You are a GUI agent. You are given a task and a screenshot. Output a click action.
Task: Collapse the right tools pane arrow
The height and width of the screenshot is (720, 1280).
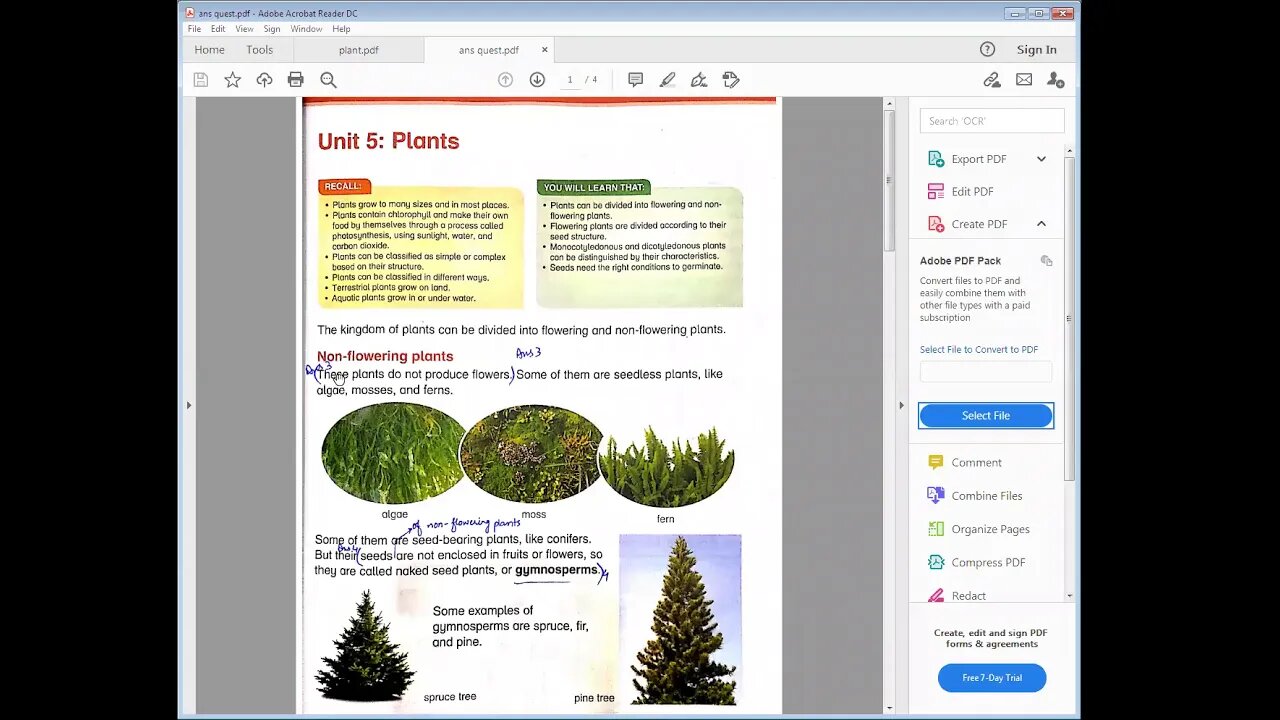click(x=901, y=405)
